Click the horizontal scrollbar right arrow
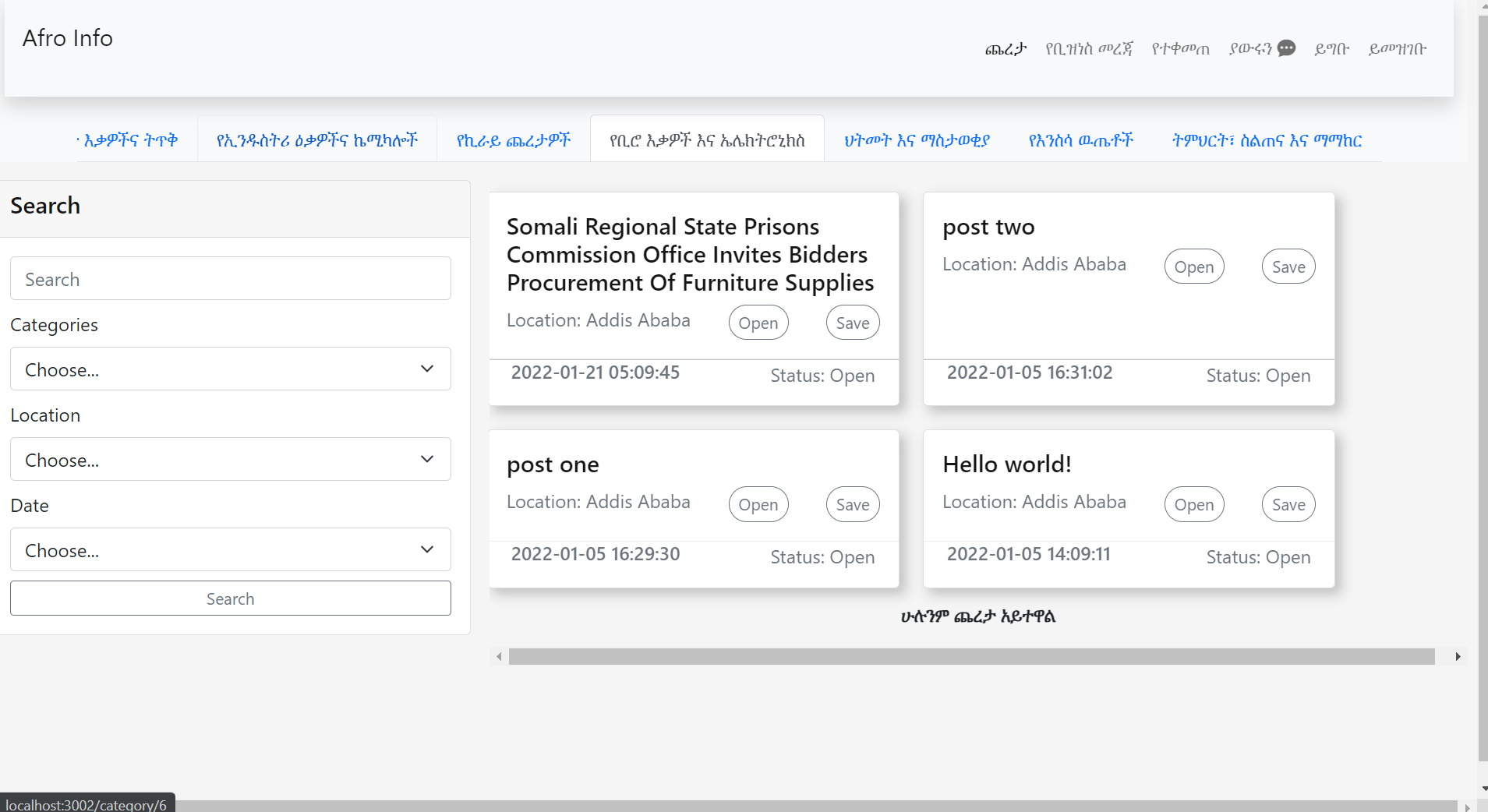The width and height of the screenshot is (1488, 812). coord(1458,657)
